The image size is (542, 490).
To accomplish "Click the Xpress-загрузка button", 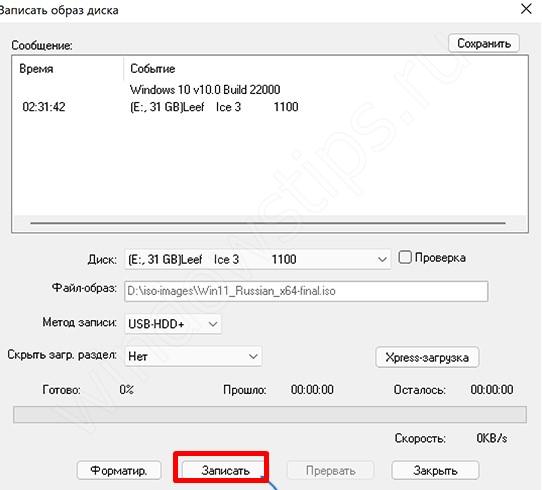I will click(427, 357).
